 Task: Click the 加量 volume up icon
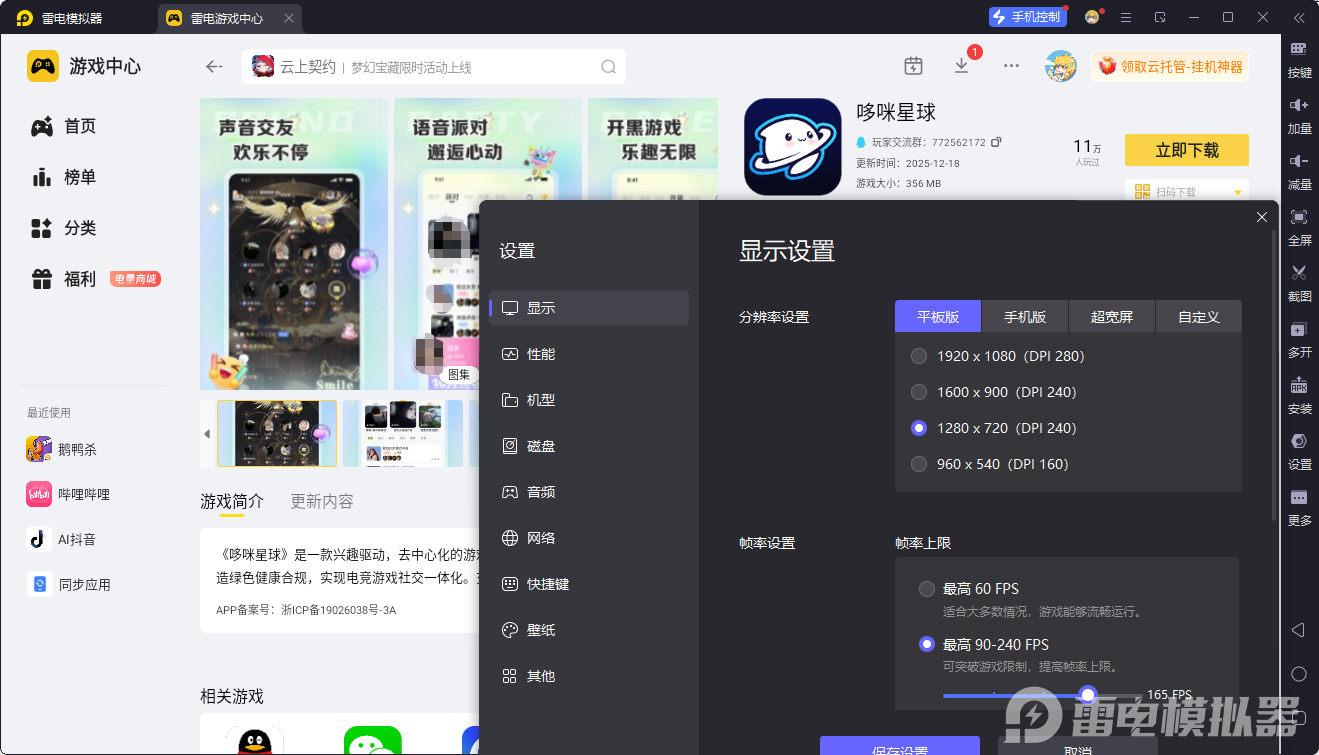pos(1299,106)
